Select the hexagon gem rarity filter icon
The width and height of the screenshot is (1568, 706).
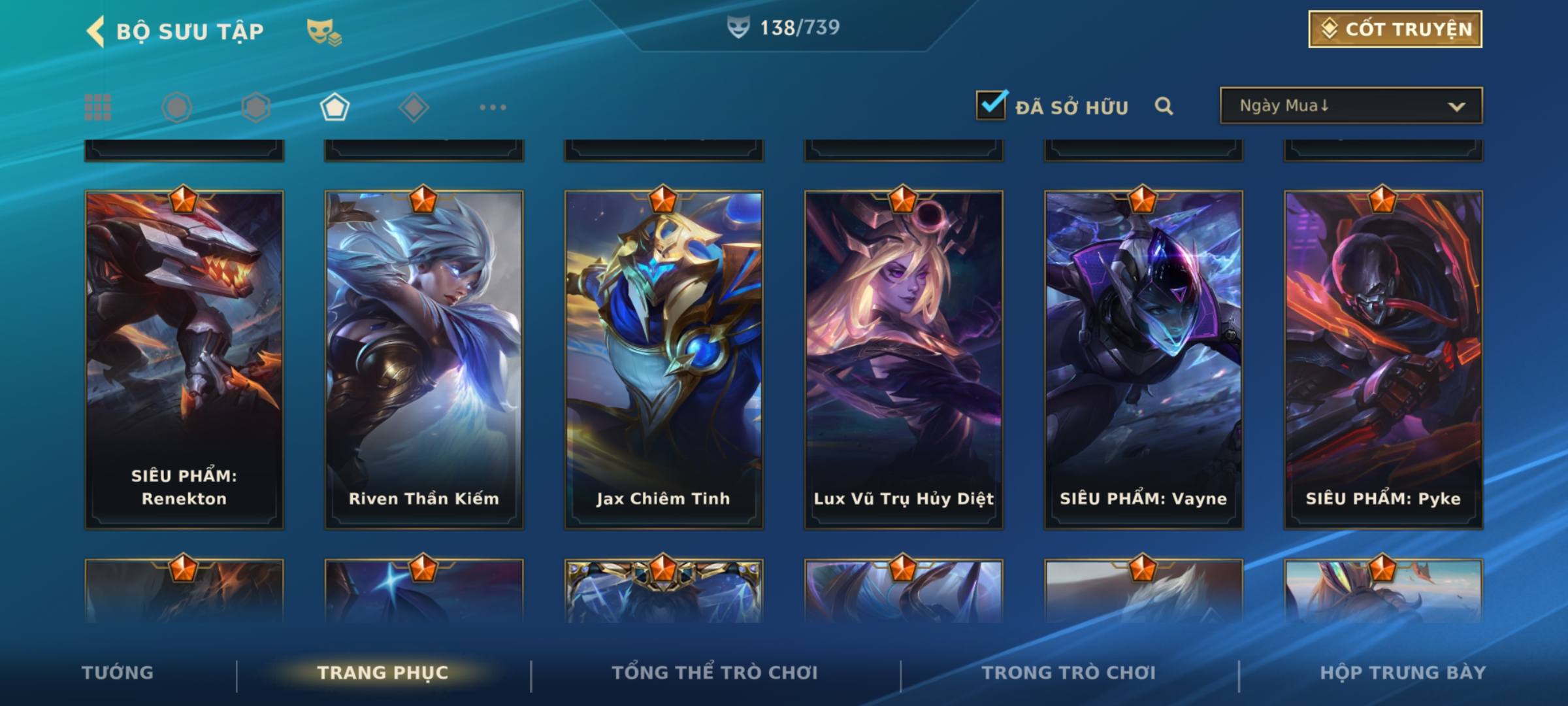coord(255,107)
